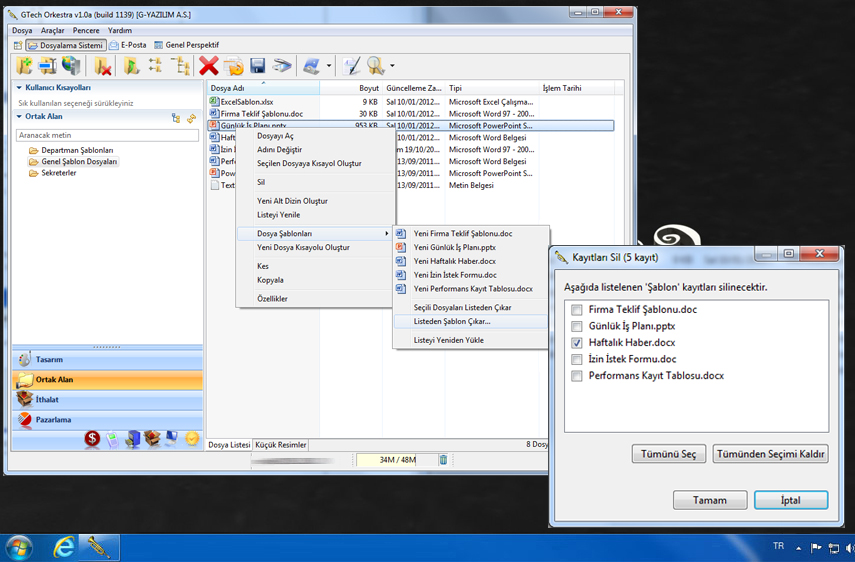
Task: Click the 'Aranacak metin' search field
Action: click(107, 135)
